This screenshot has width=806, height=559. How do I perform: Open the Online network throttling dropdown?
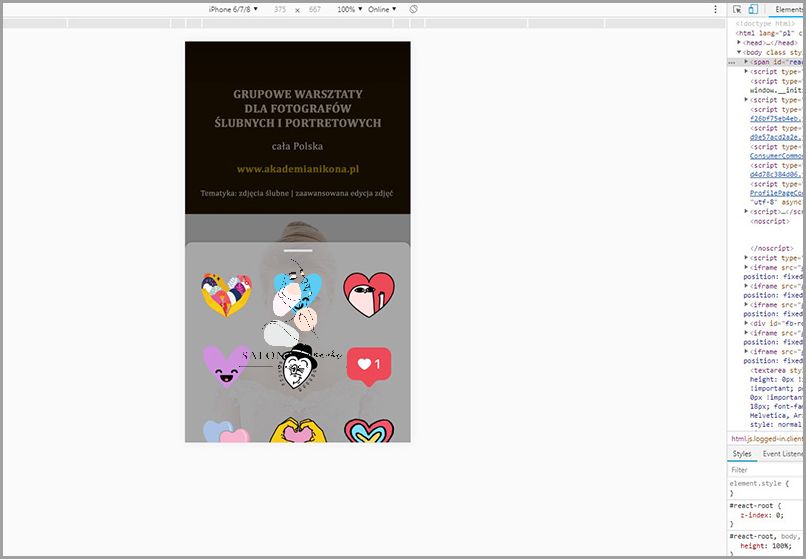pos(381,9)
